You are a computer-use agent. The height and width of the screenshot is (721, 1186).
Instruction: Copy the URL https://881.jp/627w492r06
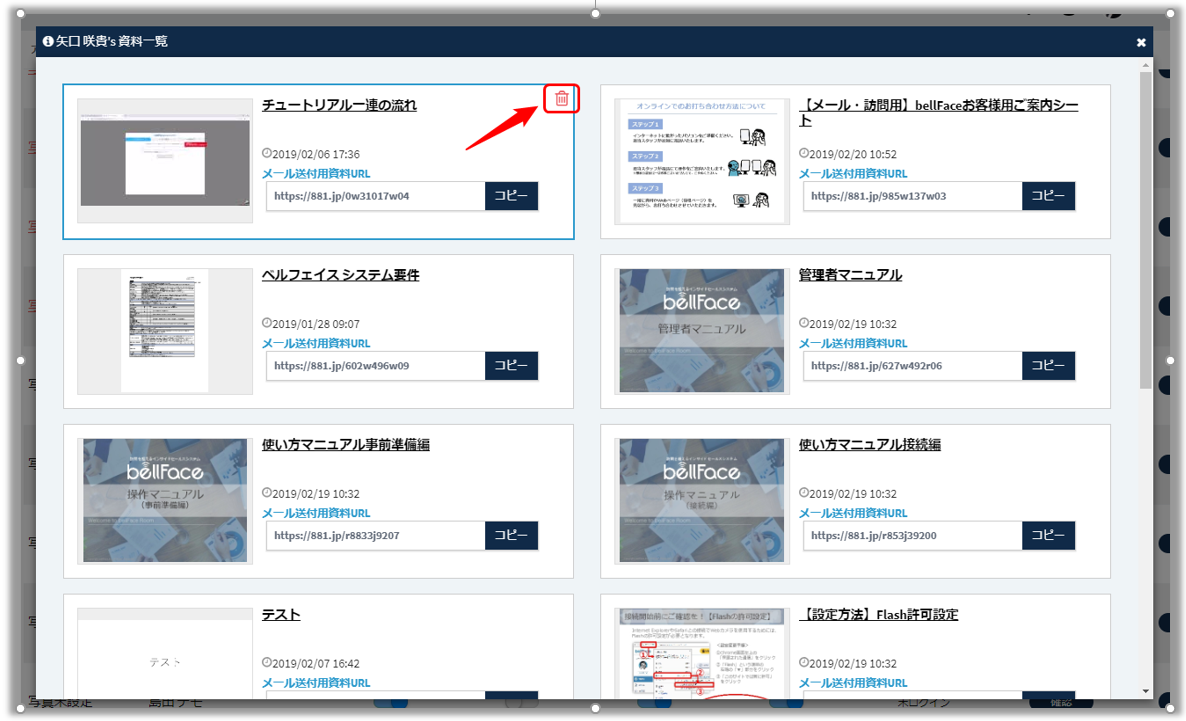(x=1048, y=365)
